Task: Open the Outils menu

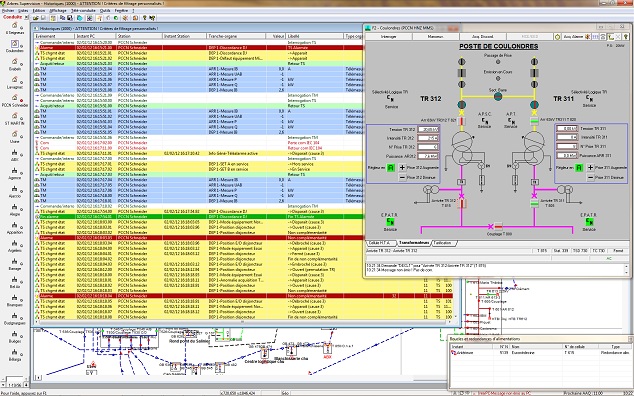Action: [105, 11]
